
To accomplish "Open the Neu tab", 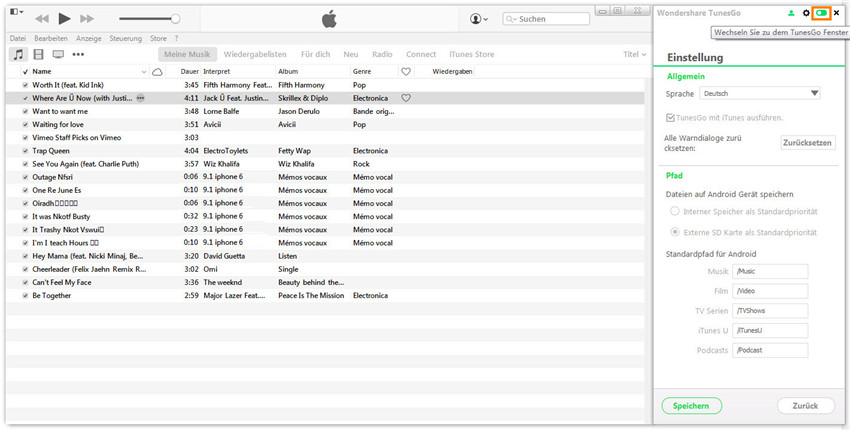I will point(351,54).
